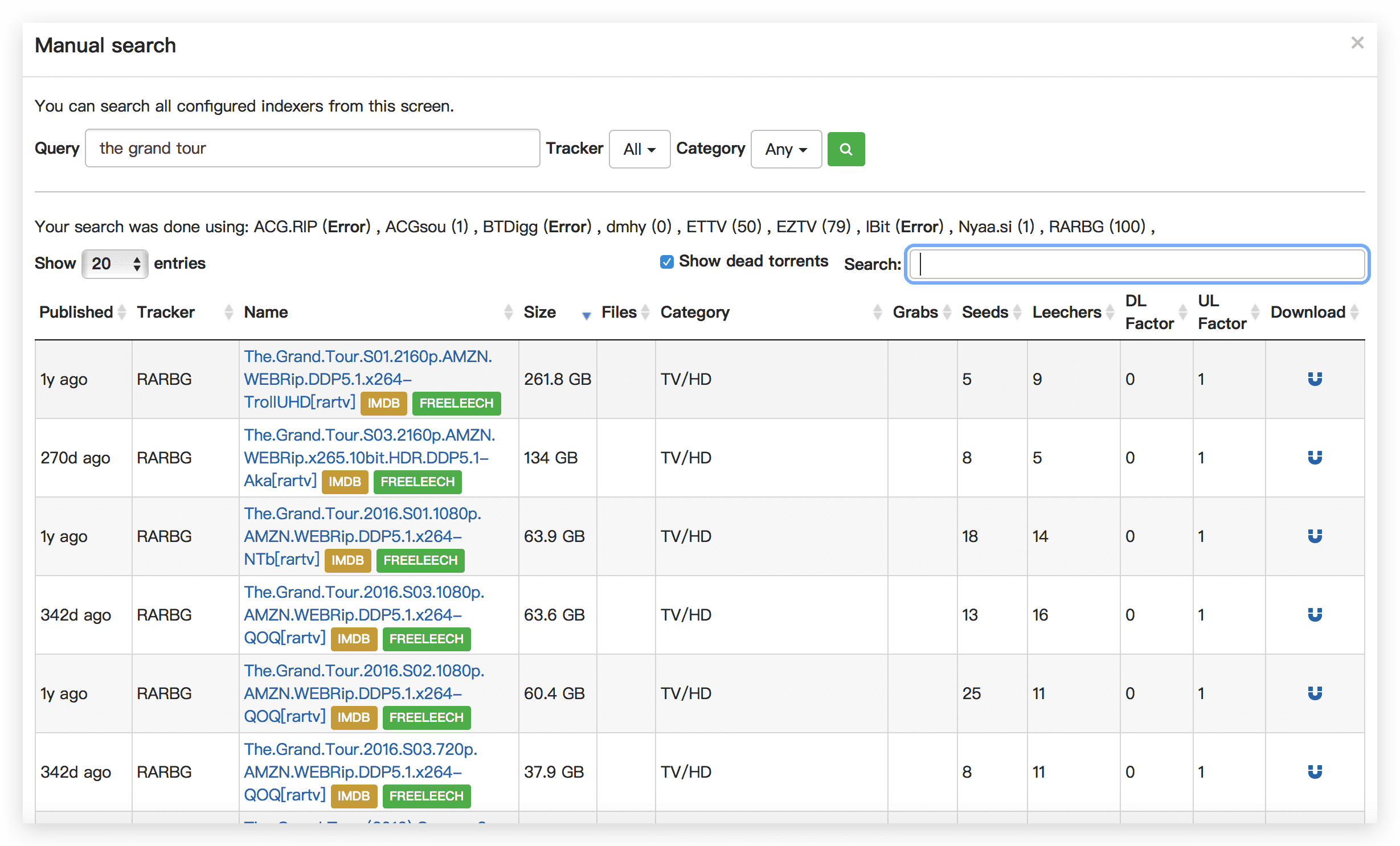Sort results by Tracker column
Screen dimensions: 1400x846
coord(185,312)
